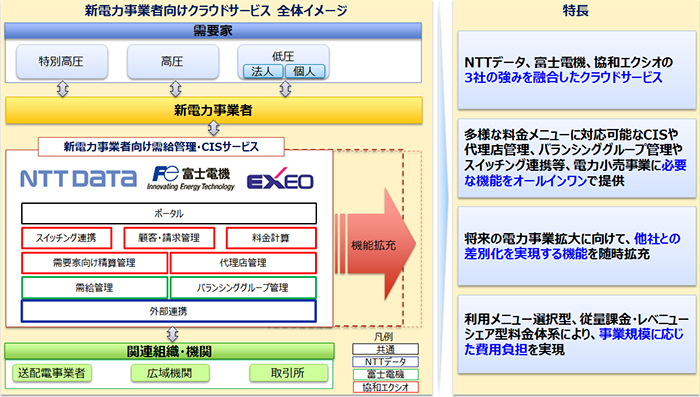Screen dimensions: 700x397
Task: Click 3社の強みを融合したクラウドサービス blue text
Action: coord(563,78)
